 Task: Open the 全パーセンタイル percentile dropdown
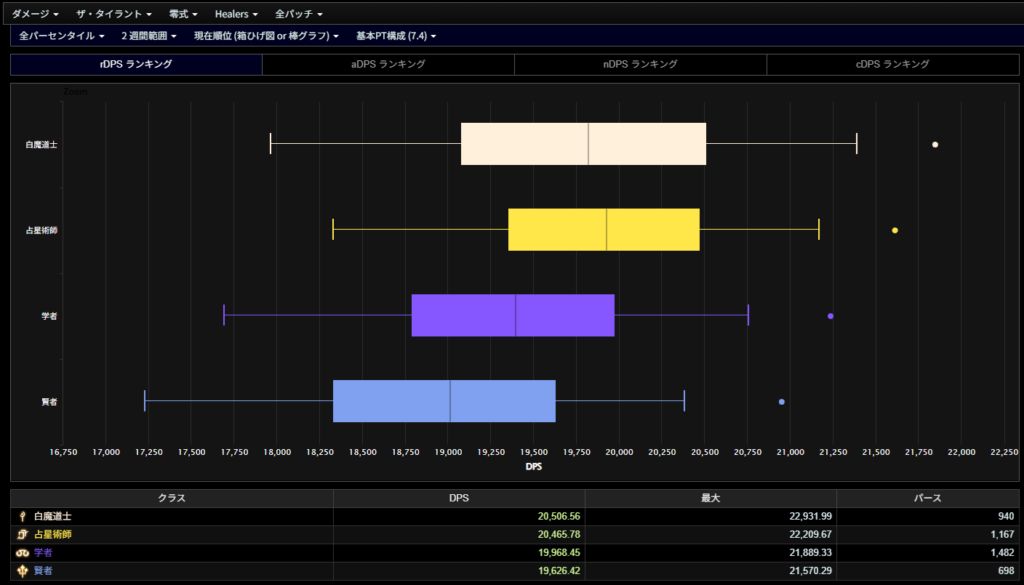click(x=61, y=36)
